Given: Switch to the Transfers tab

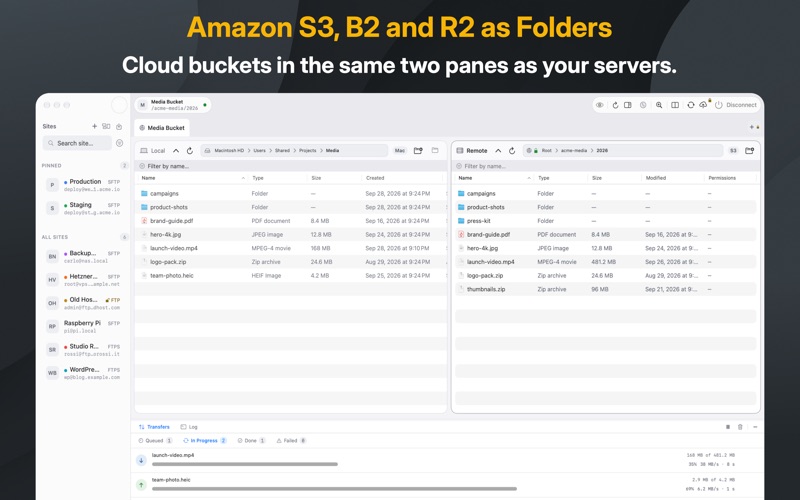Looking at the screenshot, I should click(154, 427).
